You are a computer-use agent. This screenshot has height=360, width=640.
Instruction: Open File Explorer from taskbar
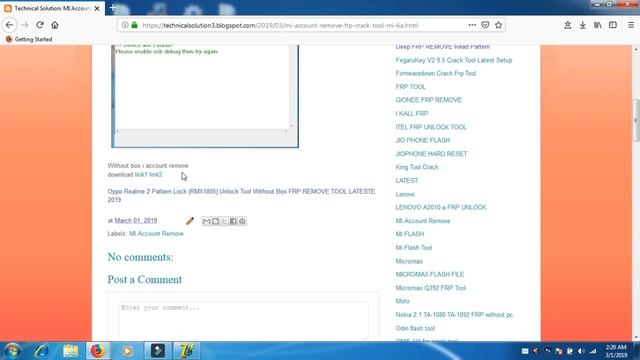click(x=70, y=351)
